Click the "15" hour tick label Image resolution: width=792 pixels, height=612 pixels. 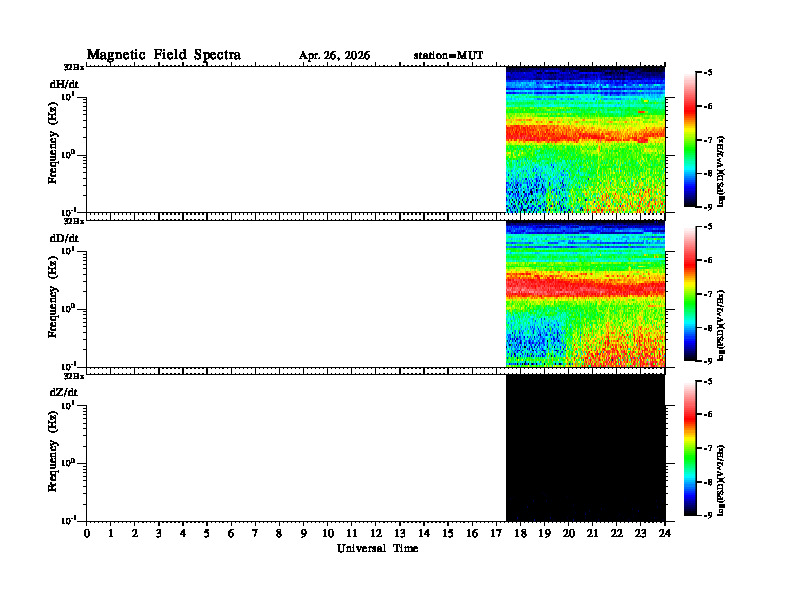pos(448,533)
